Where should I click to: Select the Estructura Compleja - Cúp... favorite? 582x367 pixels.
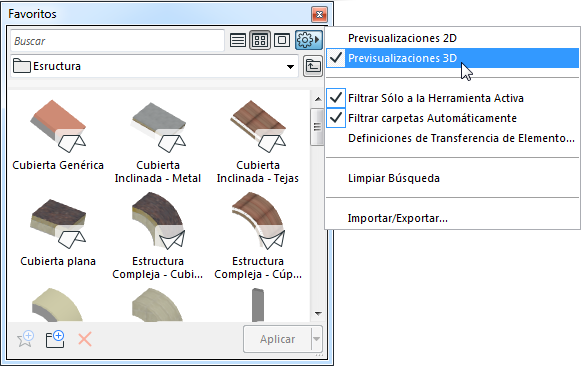coord(258,236)
